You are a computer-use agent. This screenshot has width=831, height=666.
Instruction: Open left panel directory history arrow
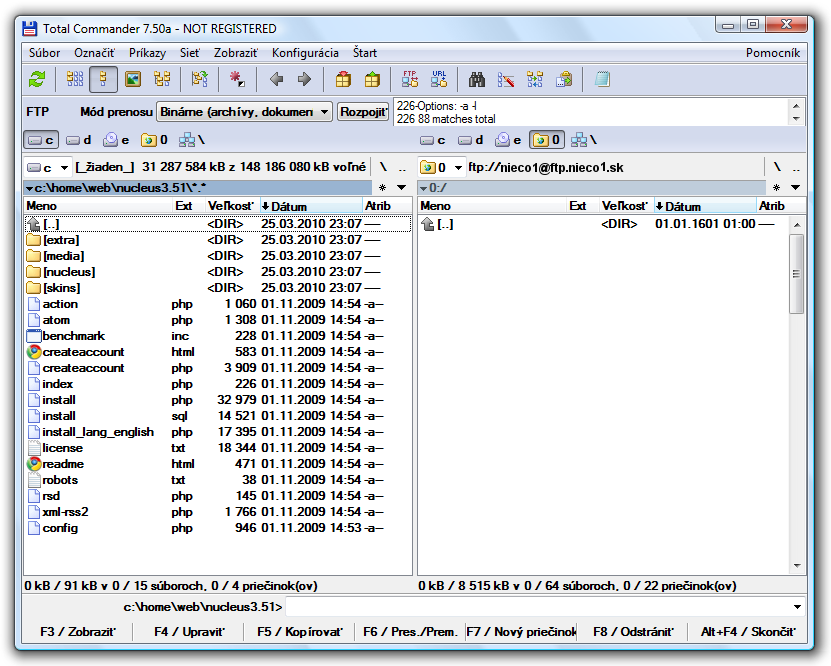click(x=401, y=188)
